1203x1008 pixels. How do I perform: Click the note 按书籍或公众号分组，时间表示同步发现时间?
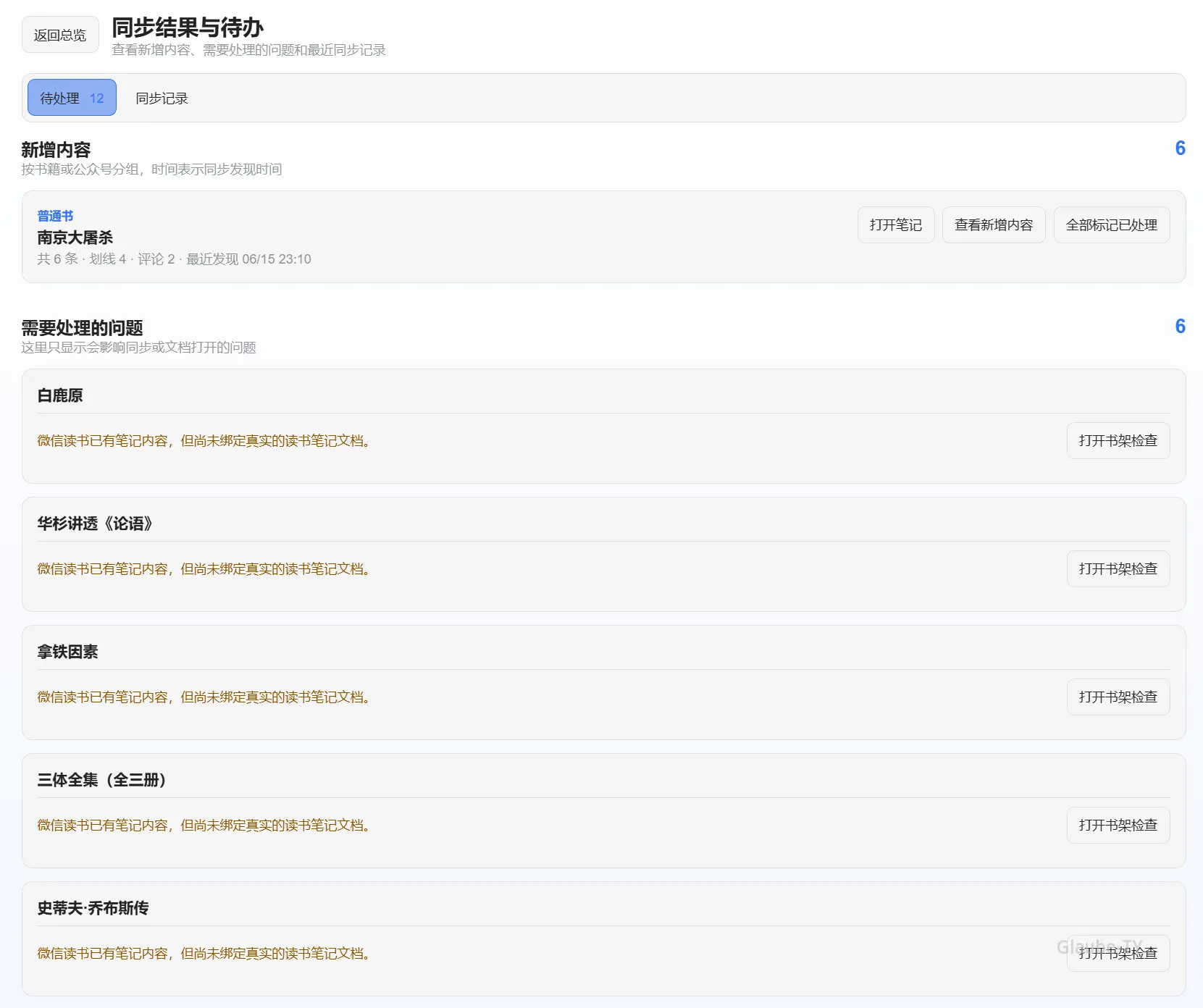point(151,169)
